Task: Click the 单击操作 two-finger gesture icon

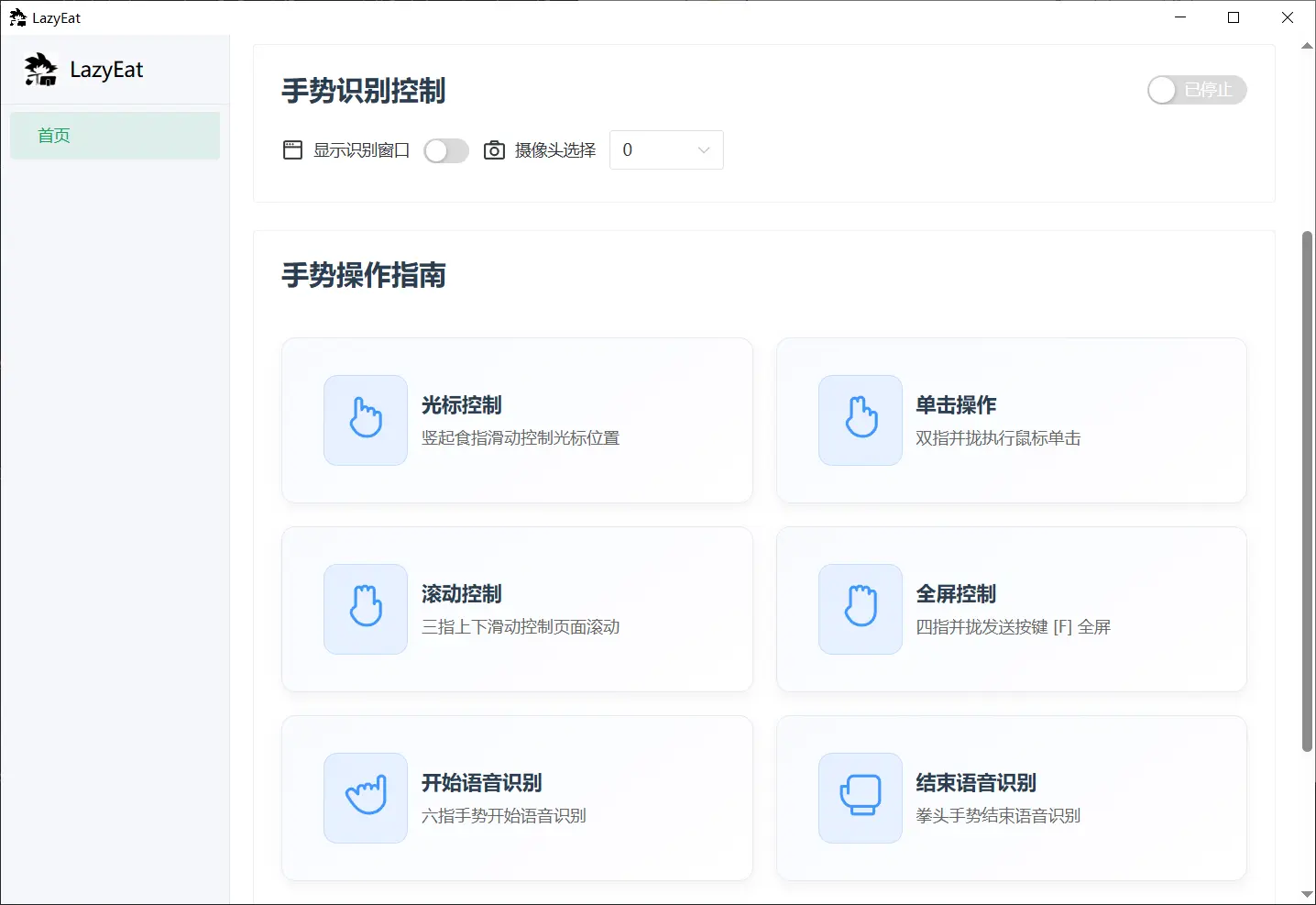Action: (861, 420)
